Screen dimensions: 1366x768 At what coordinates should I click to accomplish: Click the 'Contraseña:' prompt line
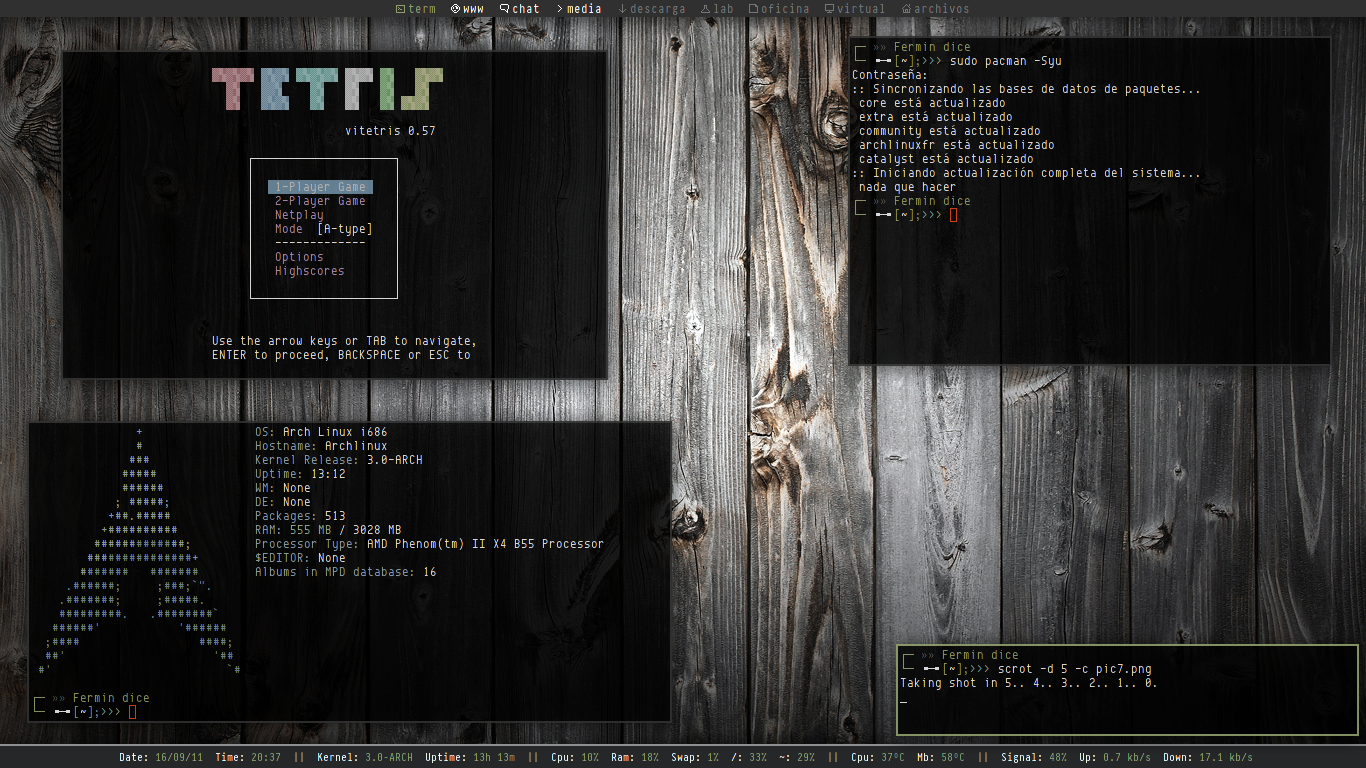point(890,75)
